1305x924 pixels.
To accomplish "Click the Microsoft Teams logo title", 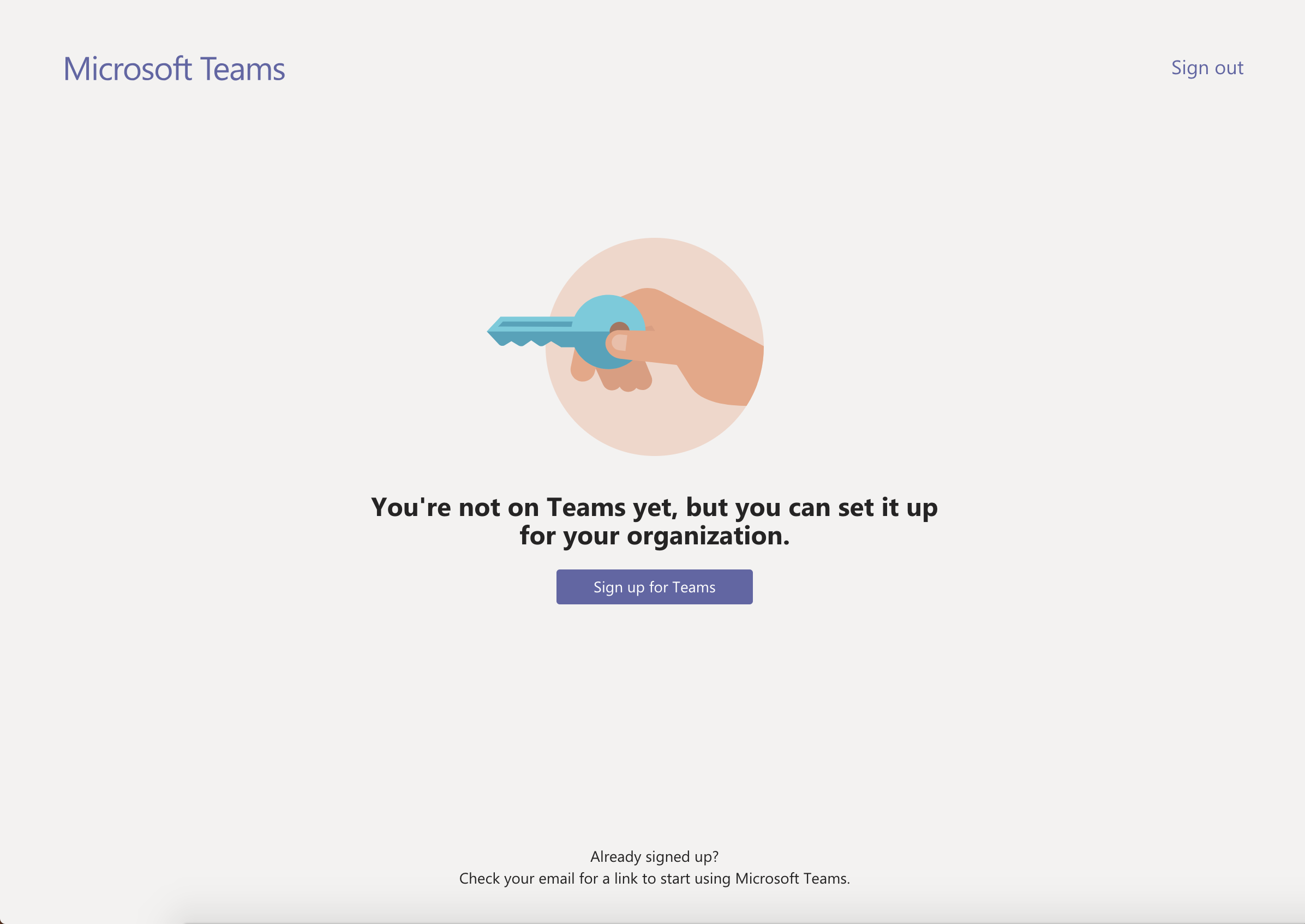I will point(174,69).
